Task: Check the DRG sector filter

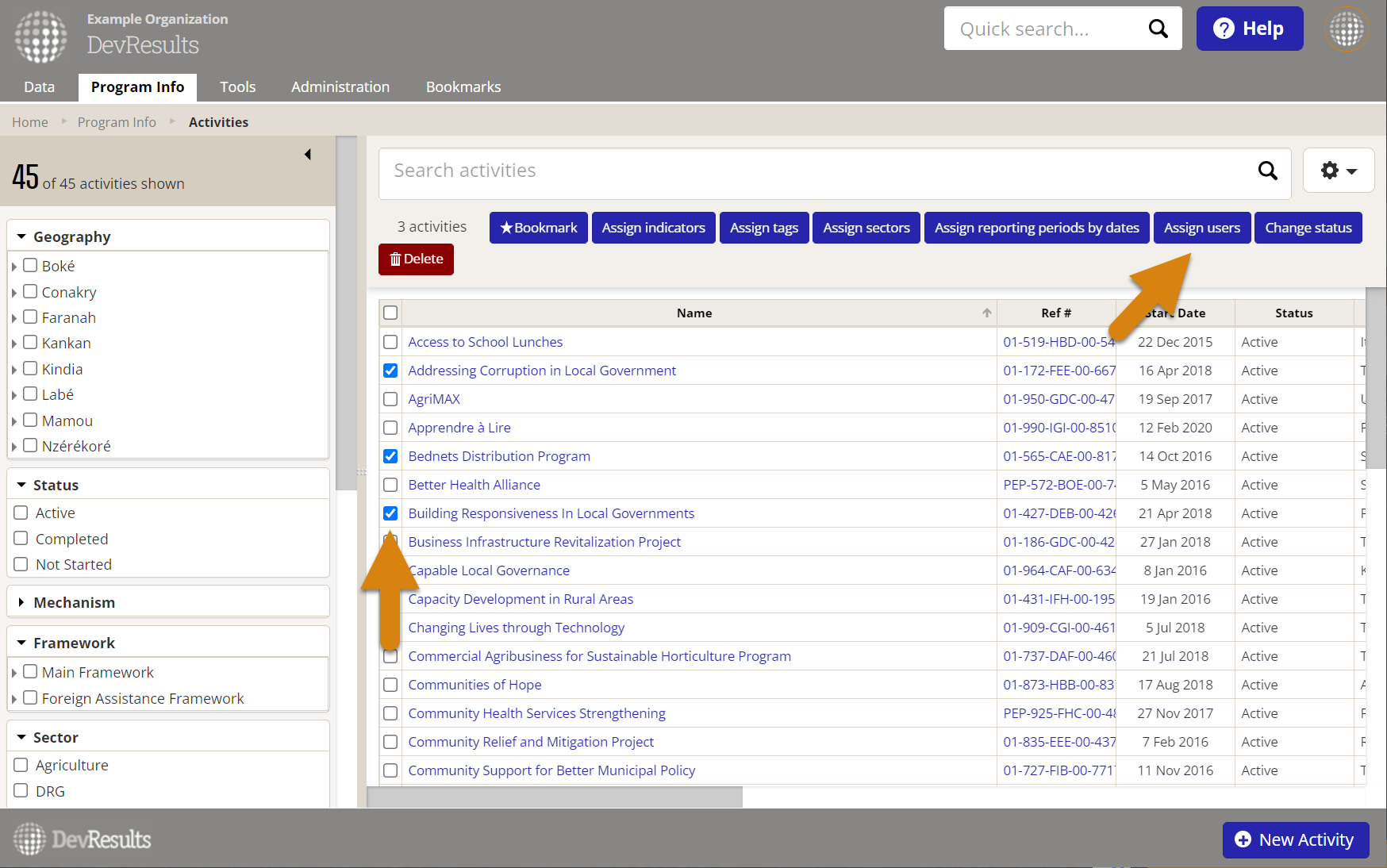Action: [21, 791]
